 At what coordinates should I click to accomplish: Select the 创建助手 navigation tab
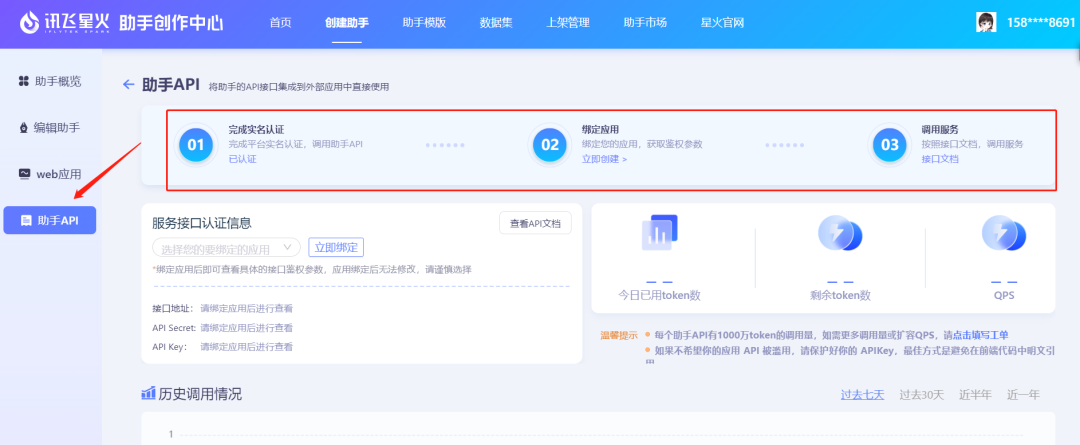click(x=346, y=23)
